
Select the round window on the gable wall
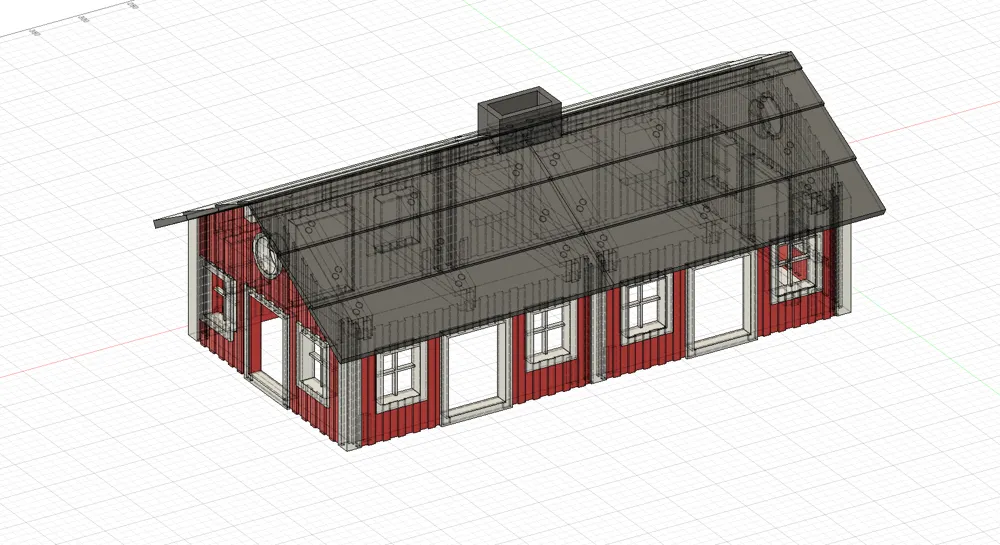click(x=265, y=255)
